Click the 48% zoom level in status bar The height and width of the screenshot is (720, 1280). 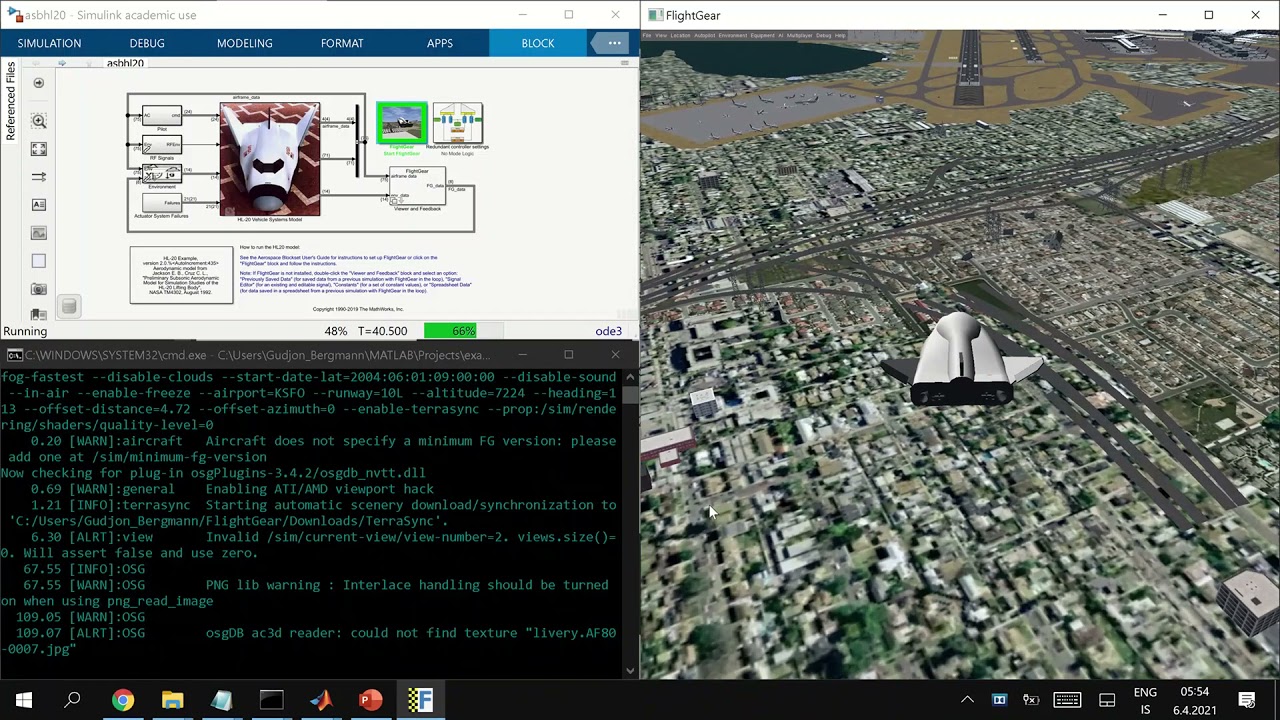[x=336, y=331]
